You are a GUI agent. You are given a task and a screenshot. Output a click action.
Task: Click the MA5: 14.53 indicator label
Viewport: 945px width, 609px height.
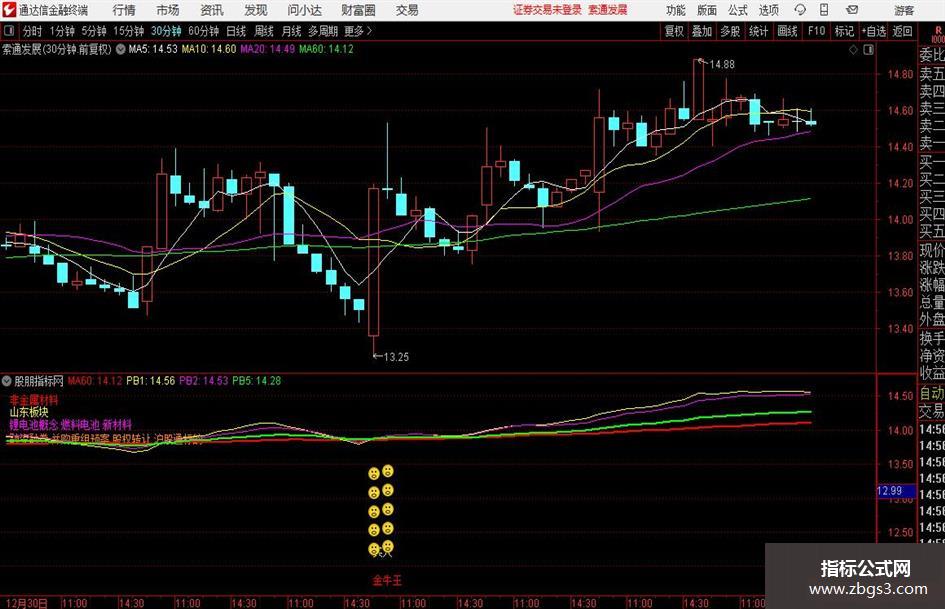coord(152,49)
